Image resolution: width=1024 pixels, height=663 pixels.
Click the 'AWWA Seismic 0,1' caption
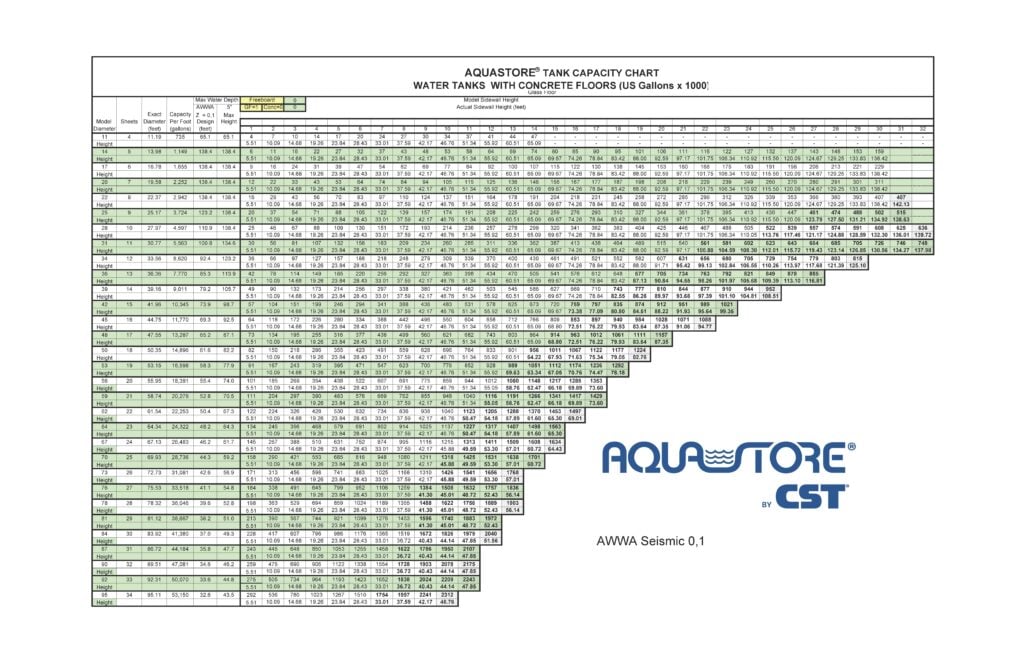coord(650,541)
